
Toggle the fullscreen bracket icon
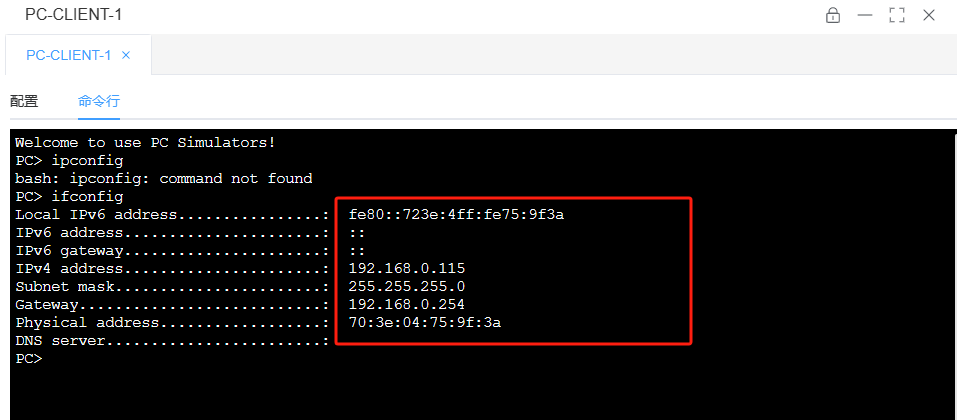(897, 15)
